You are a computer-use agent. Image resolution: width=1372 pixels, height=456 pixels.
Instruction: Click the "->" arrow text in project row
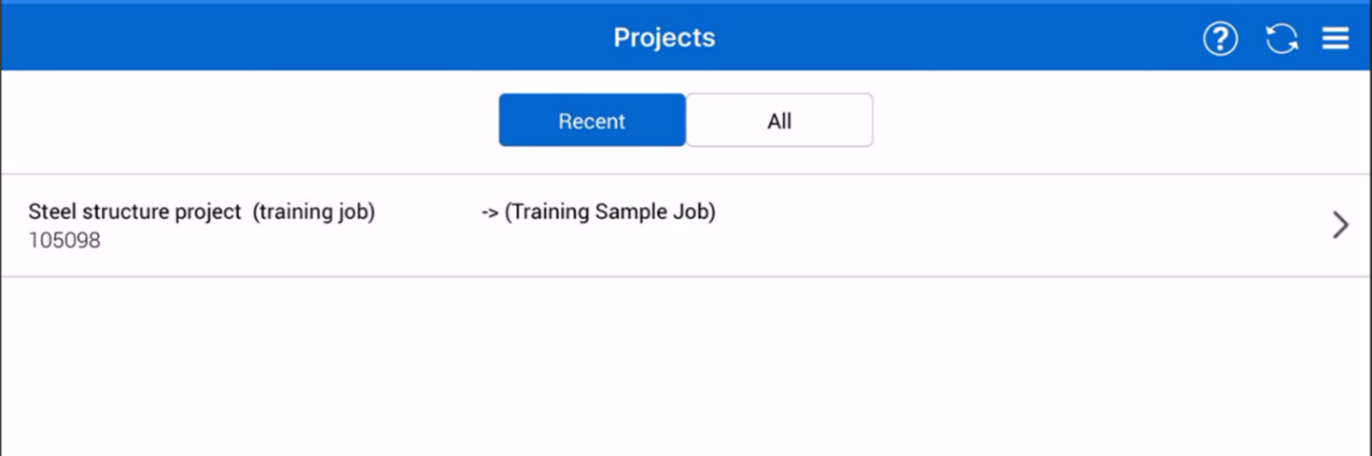tap(490, 212)
